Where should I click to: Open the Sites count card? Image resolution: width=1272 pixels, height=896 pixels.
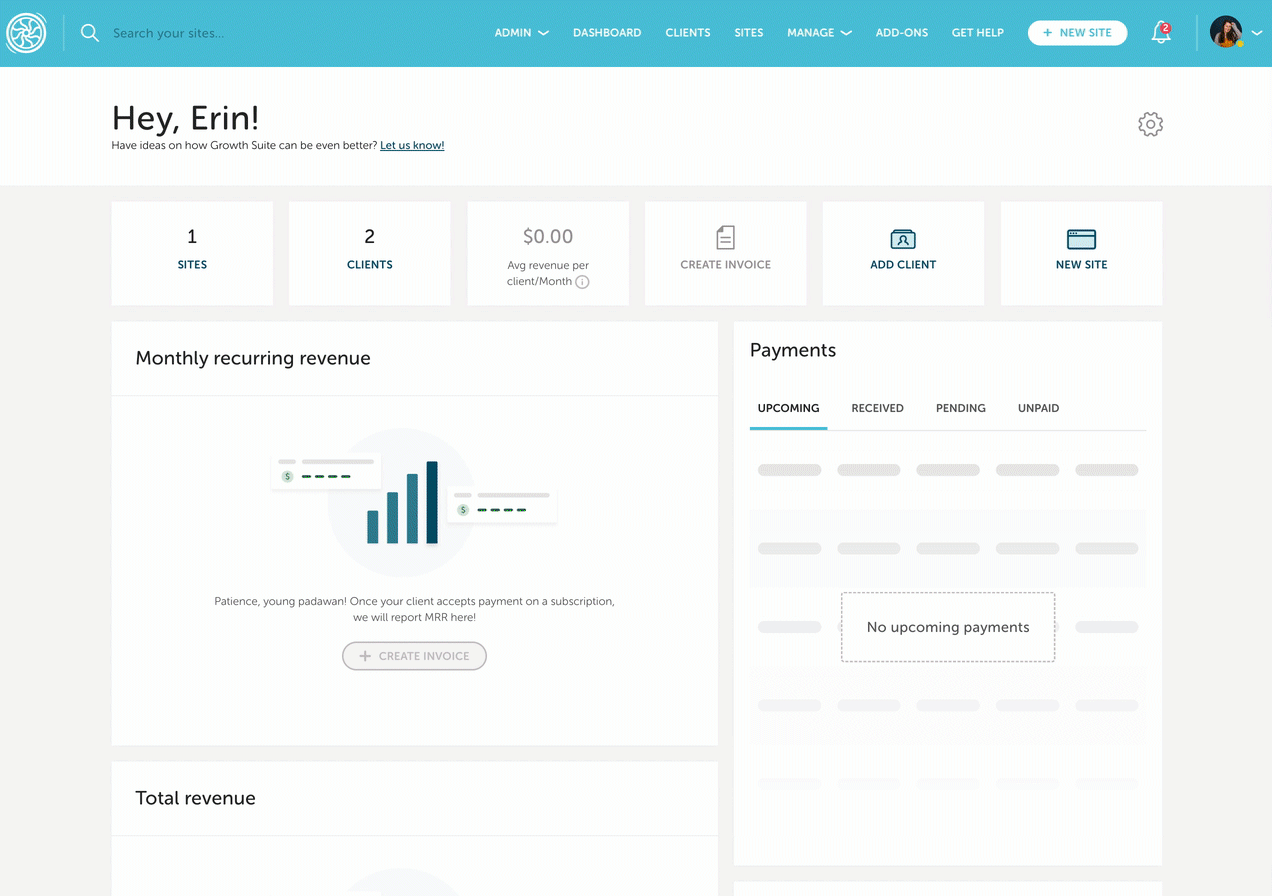(192, 253)
